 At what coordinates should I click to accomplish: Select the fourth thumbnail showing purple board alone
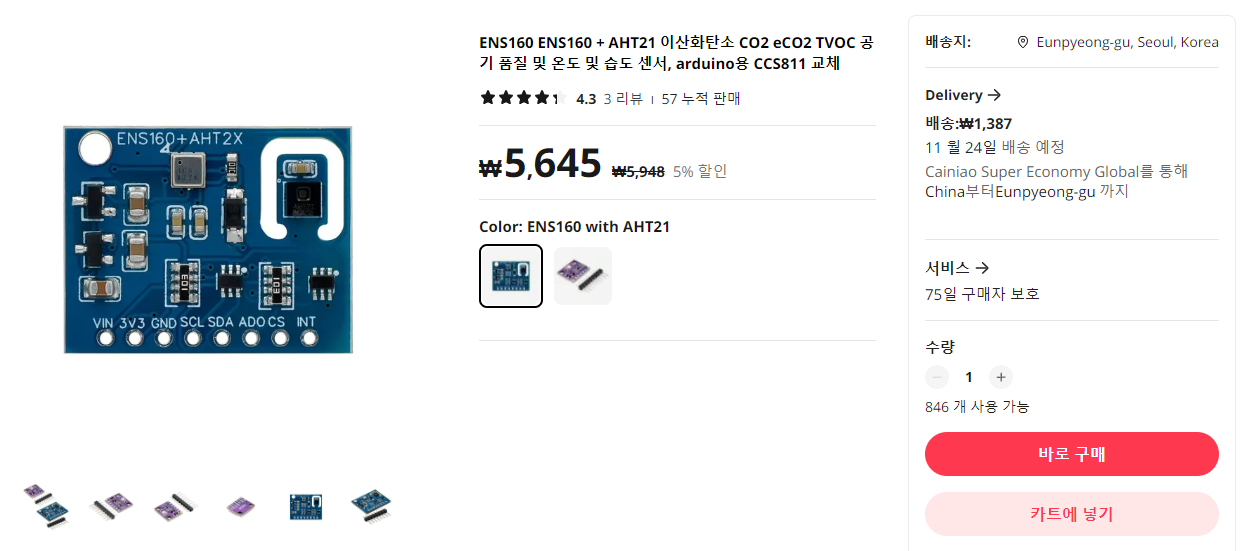pos(241,504)
